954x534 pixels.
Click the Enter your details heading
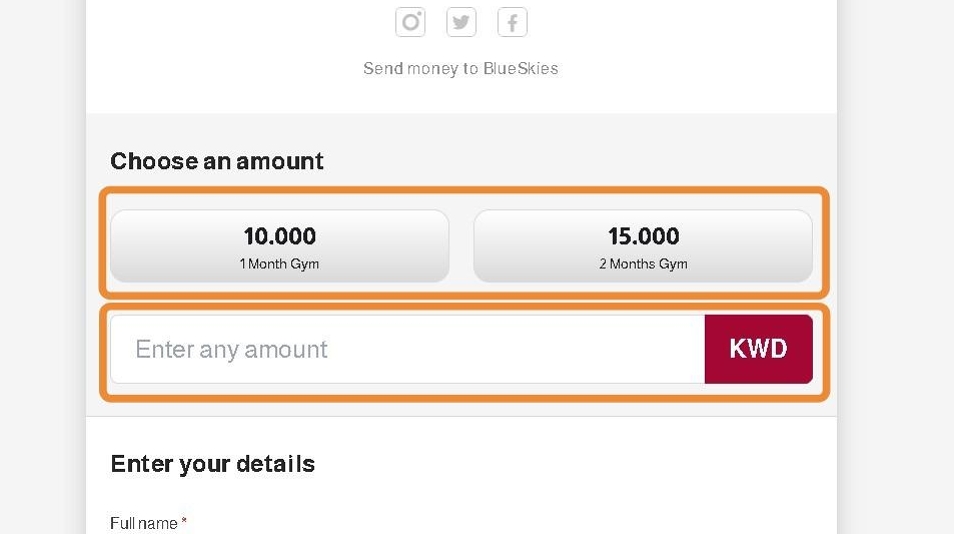tap(212, 464)
